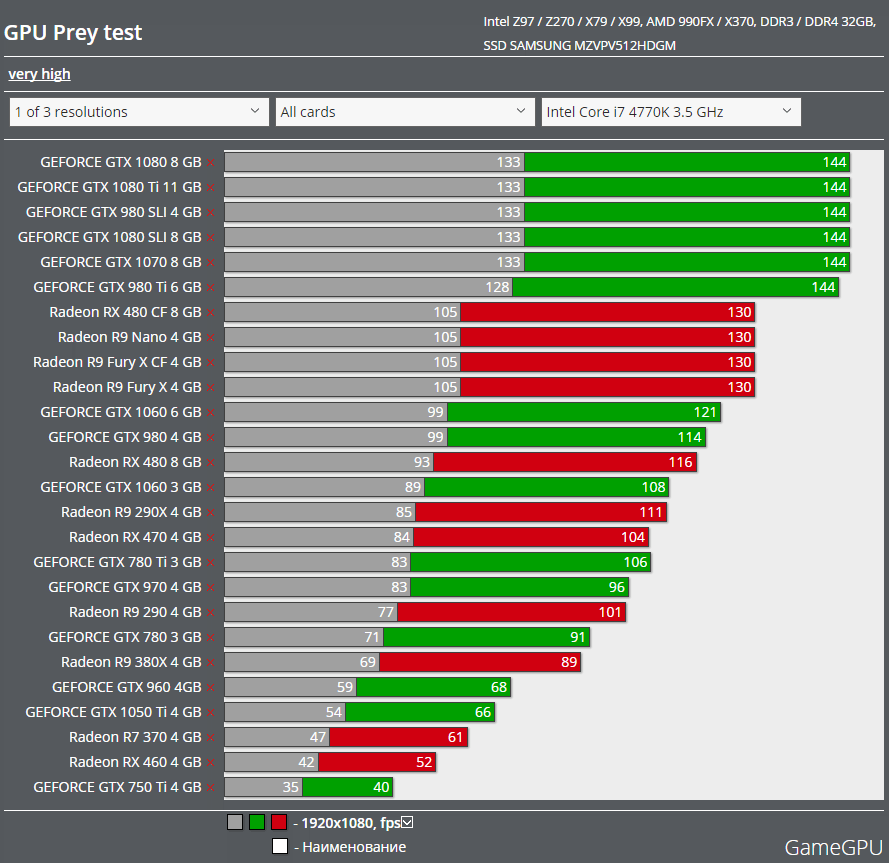Remove GEFORCE GTX 1060 6 GB via X icon

[x=210, y=412]
